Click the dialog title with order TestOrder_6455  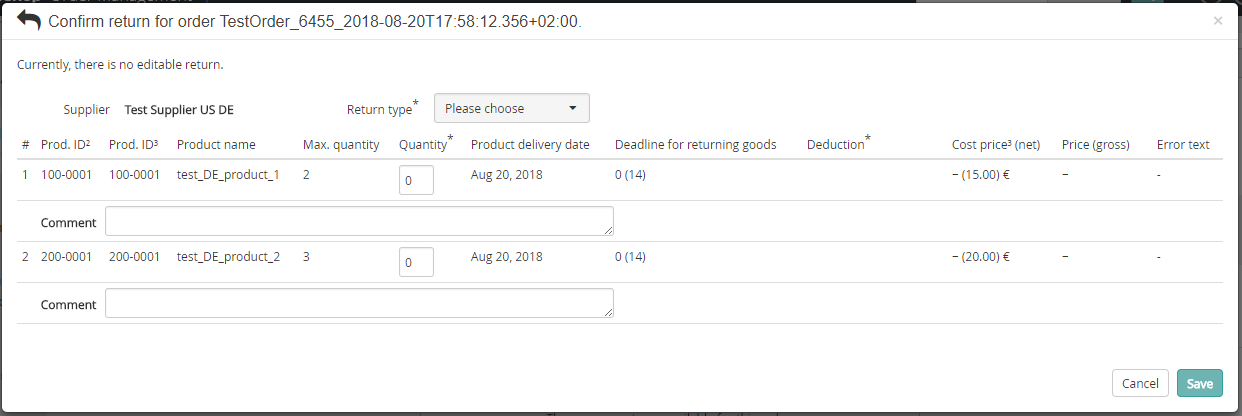[x=315, y=21]
